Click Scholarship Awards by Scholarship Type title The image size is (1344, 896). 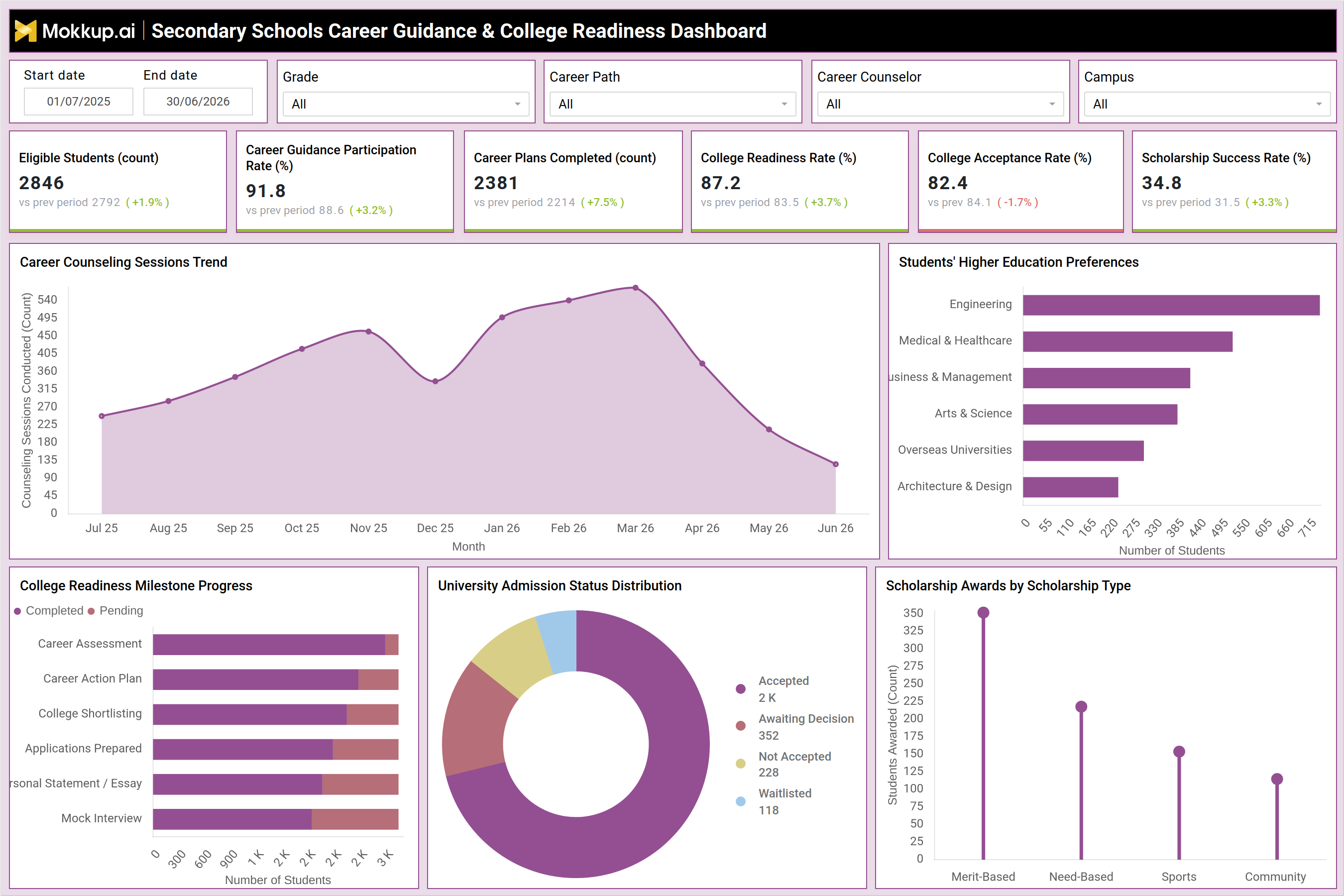point(1008,586)
